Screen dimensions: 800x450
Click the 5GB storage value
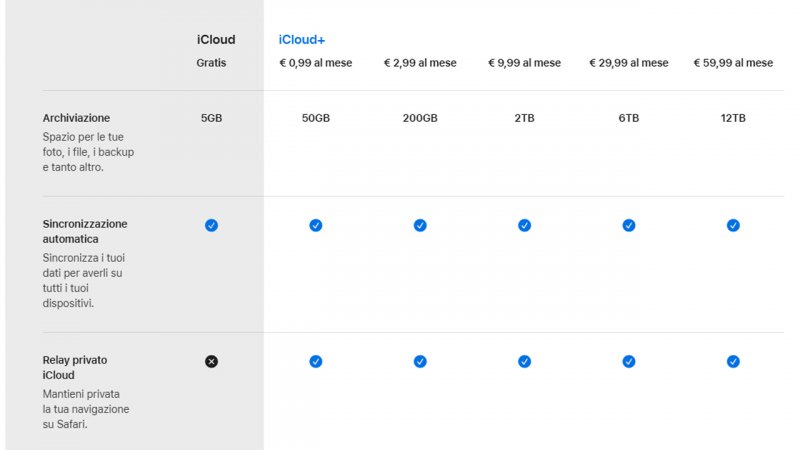pyautogui.click(x=211, y=118)
